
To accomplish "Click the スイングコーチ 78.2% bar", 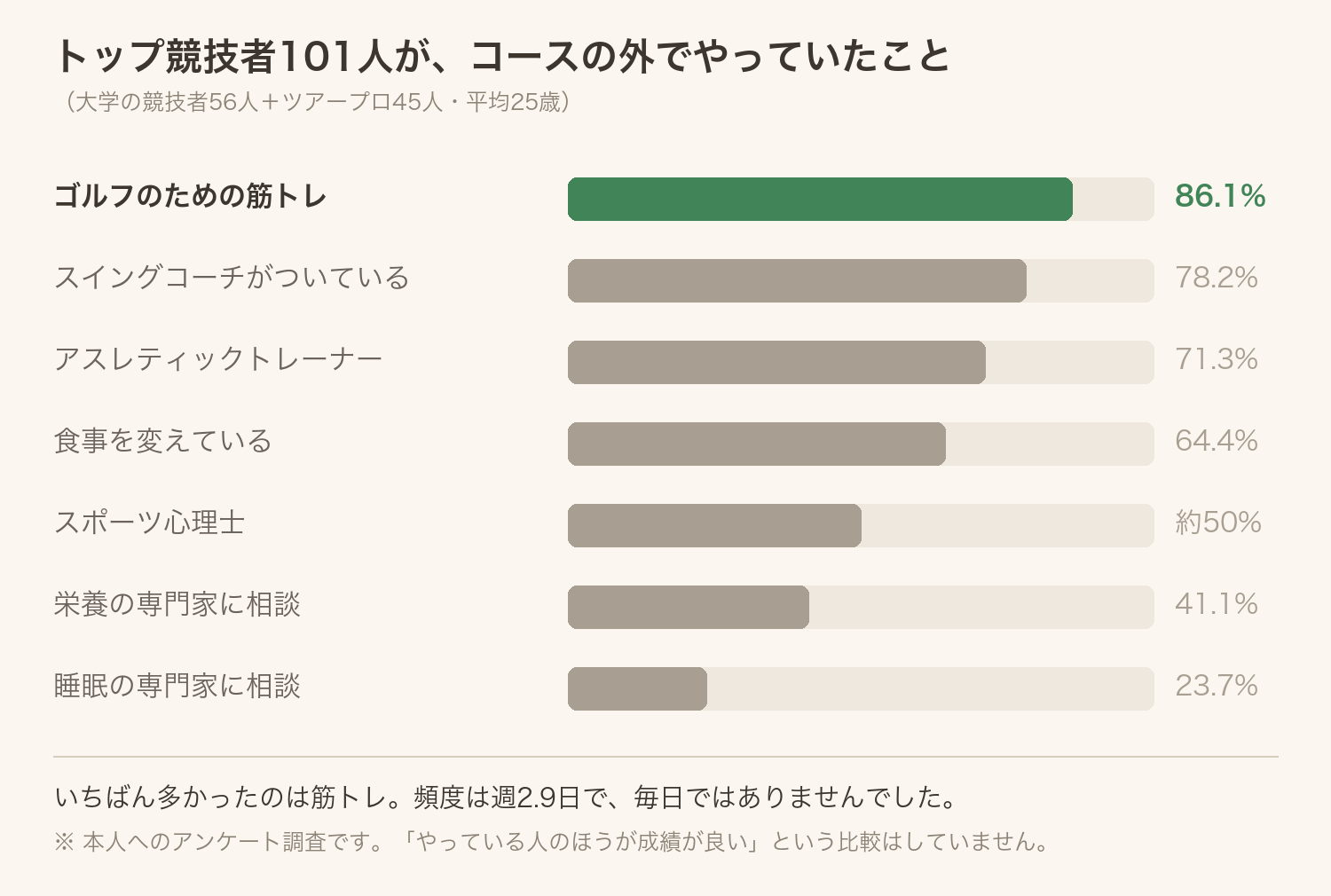I will [797, 280].
